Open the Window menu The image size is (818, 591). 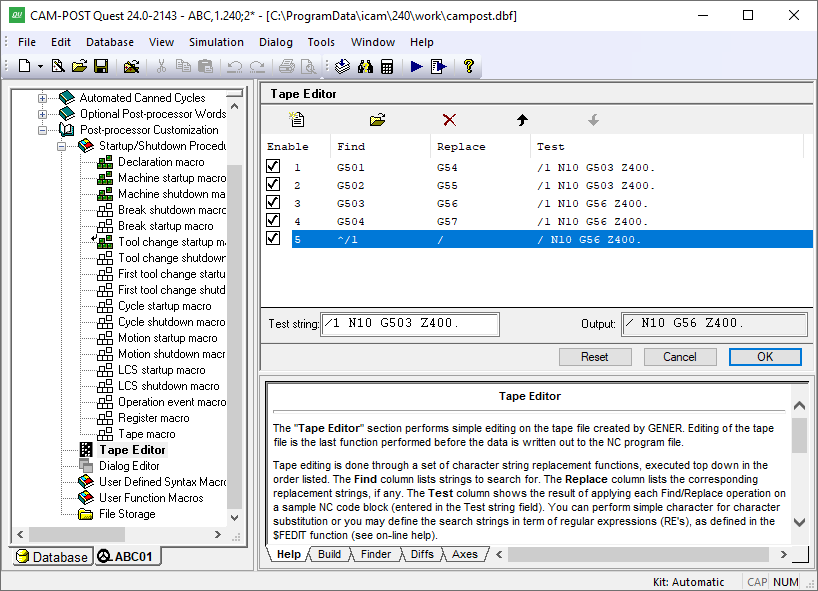point(372,42)
